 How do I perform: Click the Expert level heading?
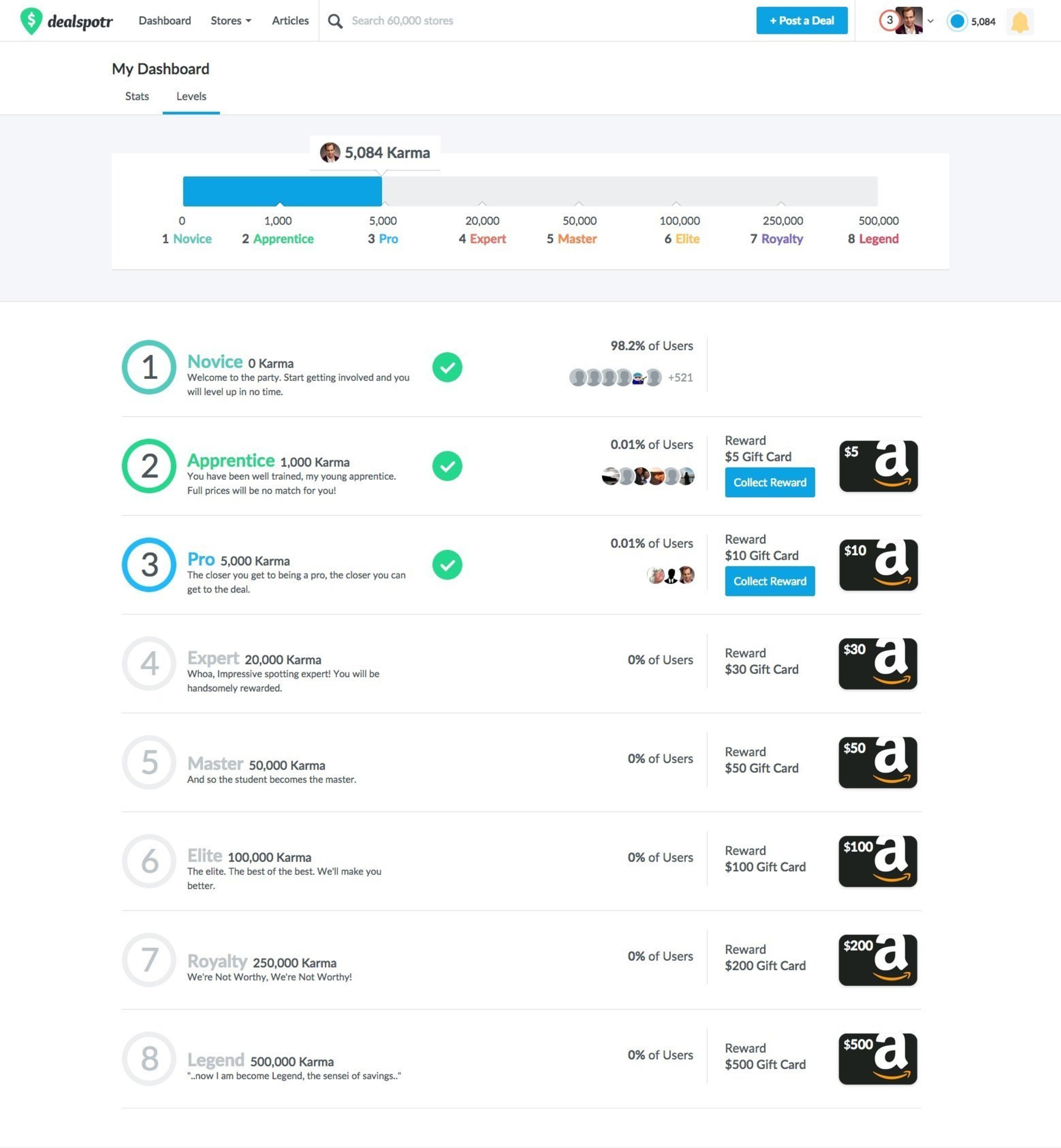[x=213, y=658]
